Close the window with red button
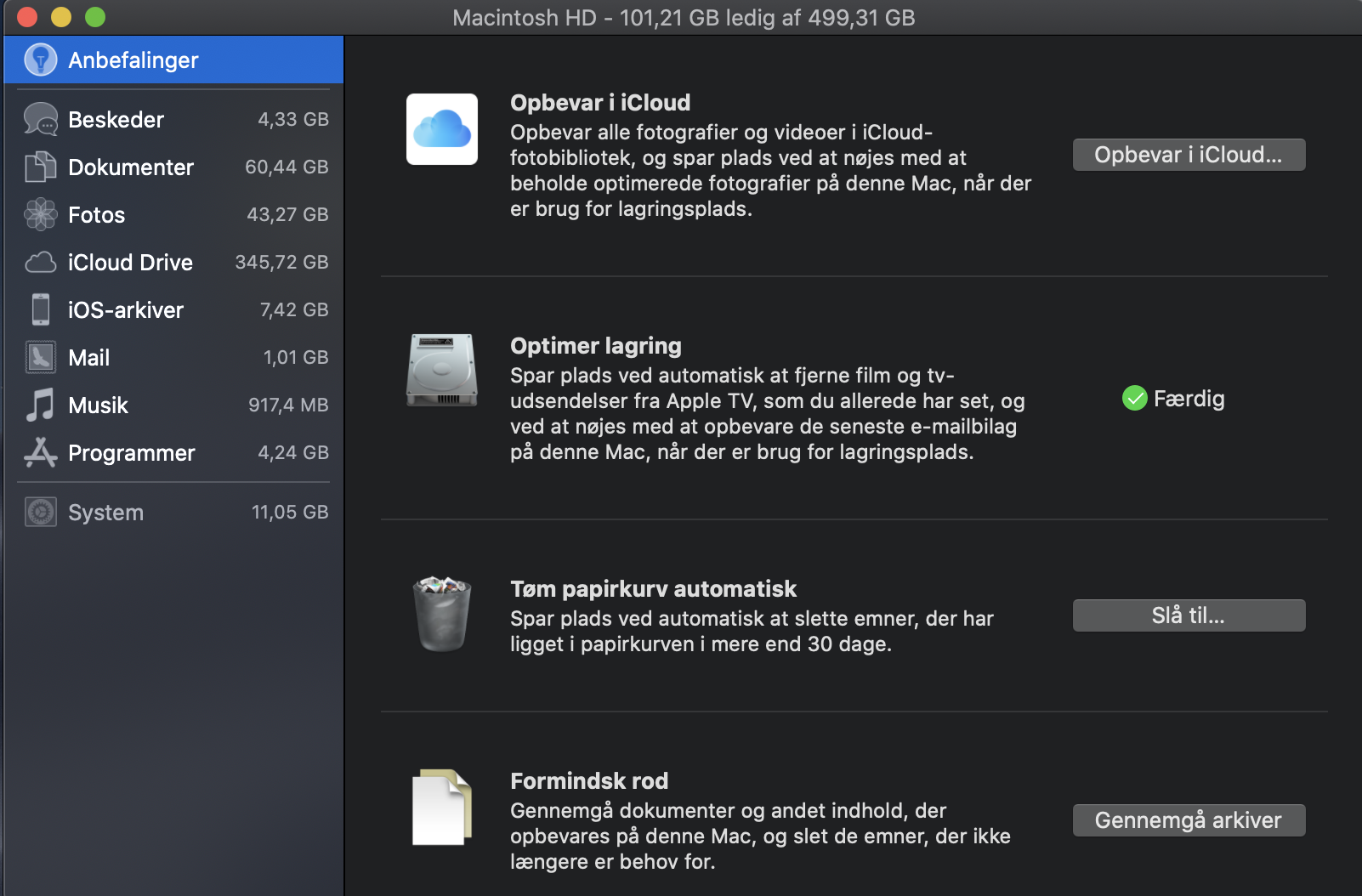 [27, 17]
